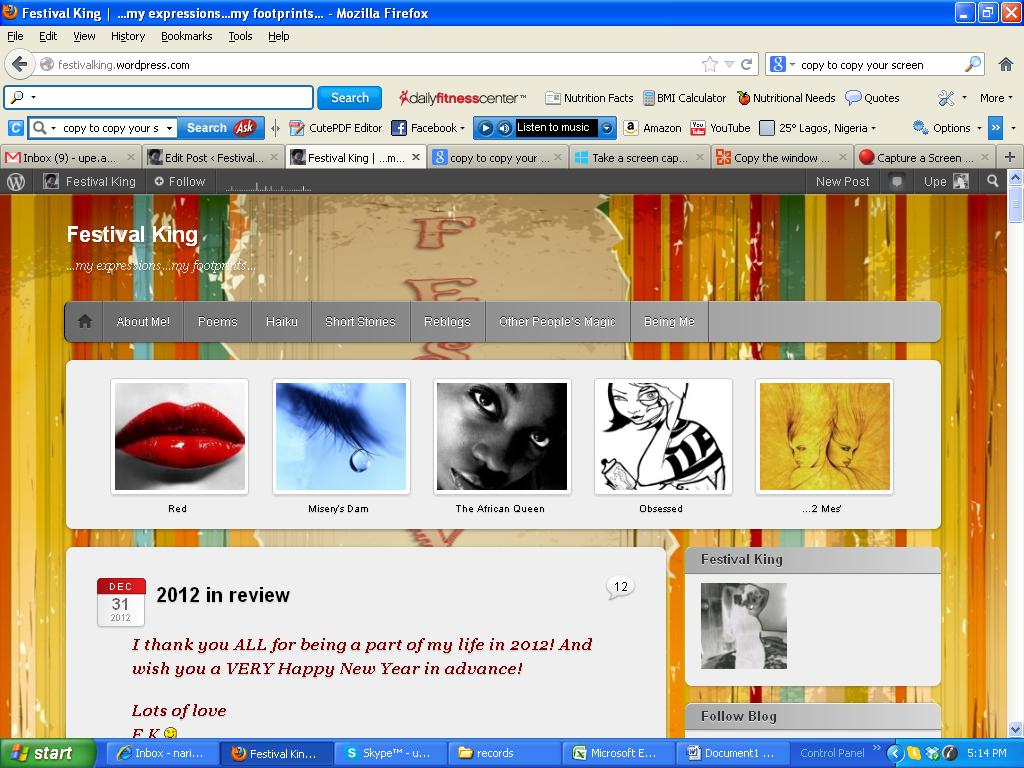Open the WordPress admin bar search icon

992,181
